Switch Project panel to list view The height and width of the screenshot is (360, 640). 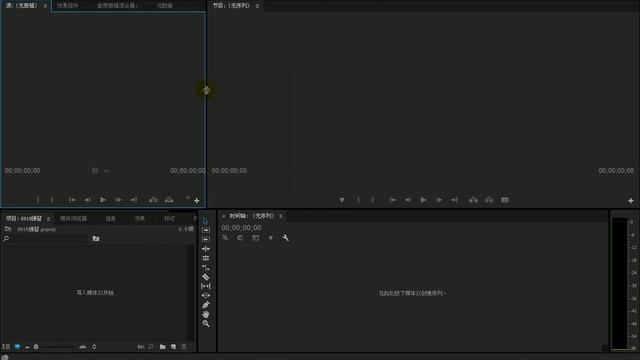[x=6, y=347]
